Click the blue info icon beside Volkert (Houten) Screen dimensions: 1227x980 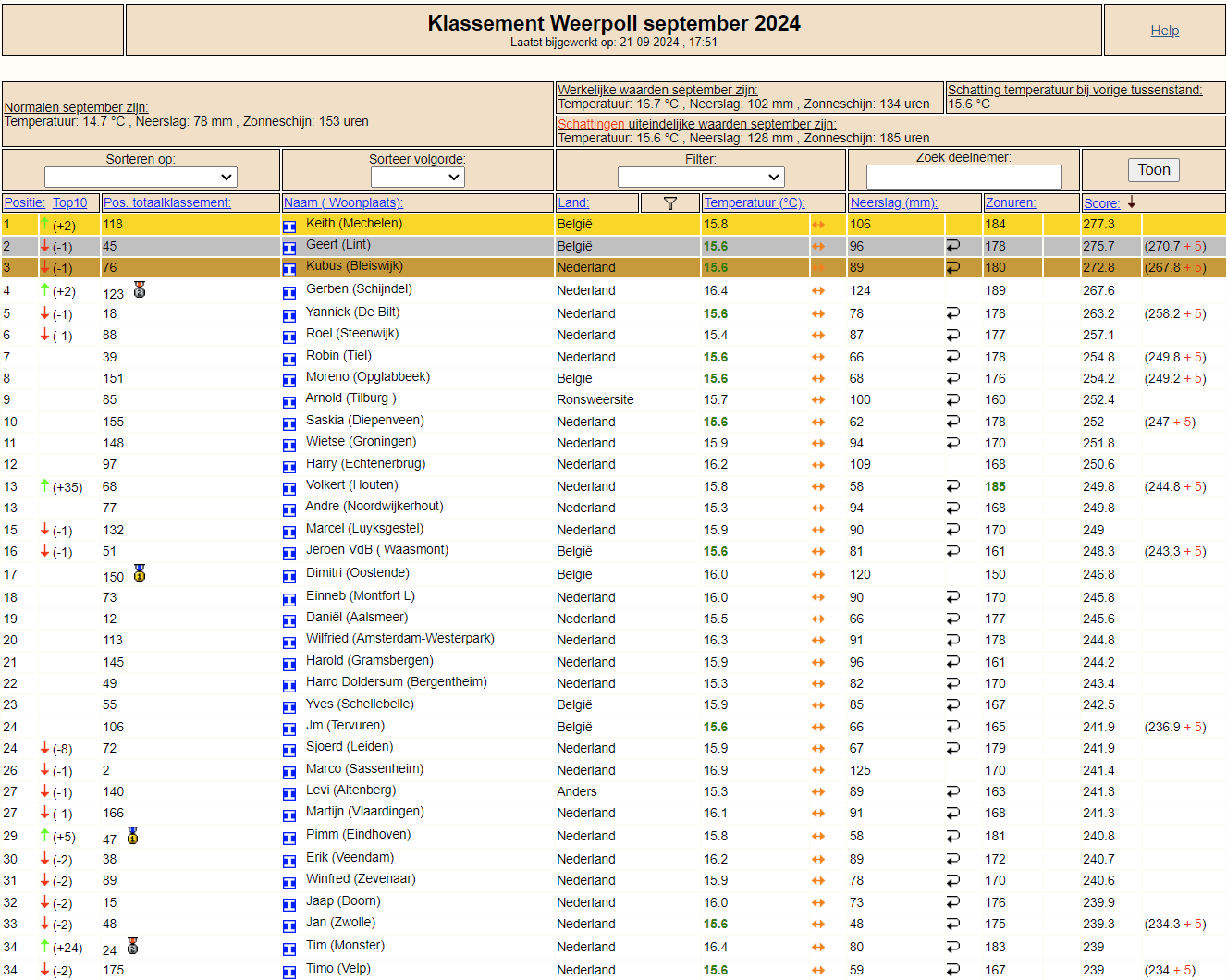coord(289,488)
